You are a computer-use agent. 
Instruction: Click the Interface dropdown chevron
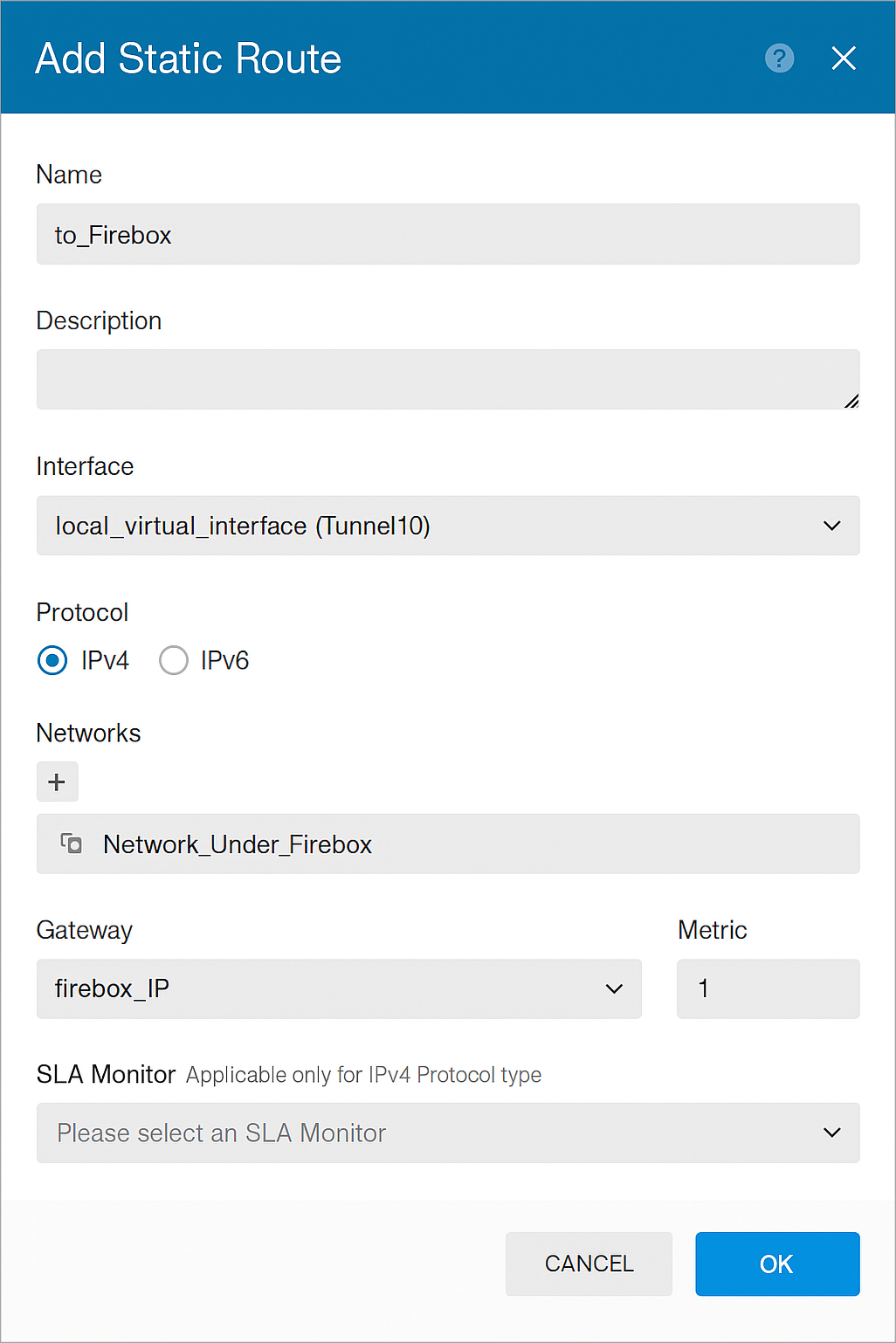coord(831,526)
